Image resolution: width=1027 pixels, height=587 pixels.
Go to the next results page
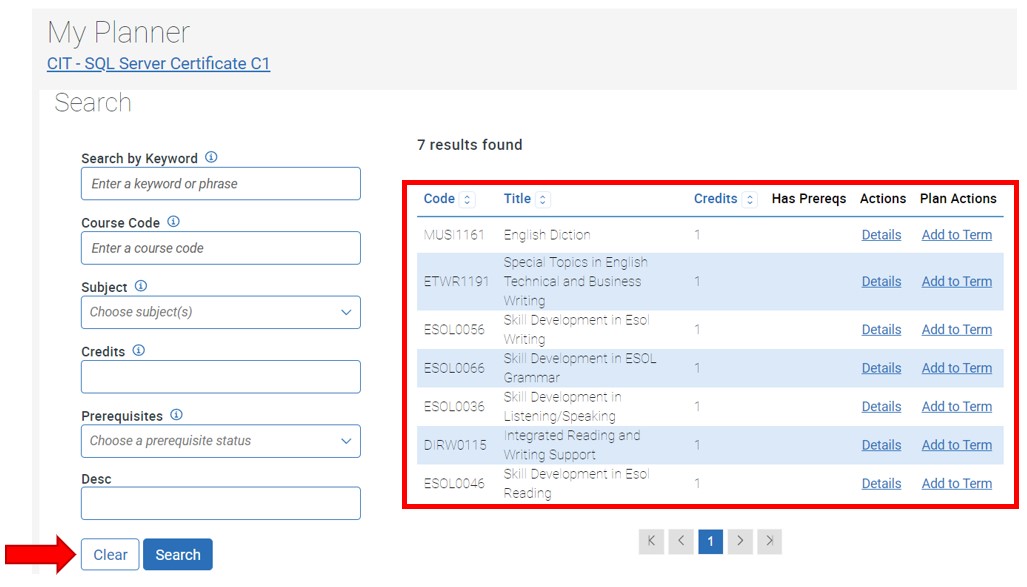[740, 540]
